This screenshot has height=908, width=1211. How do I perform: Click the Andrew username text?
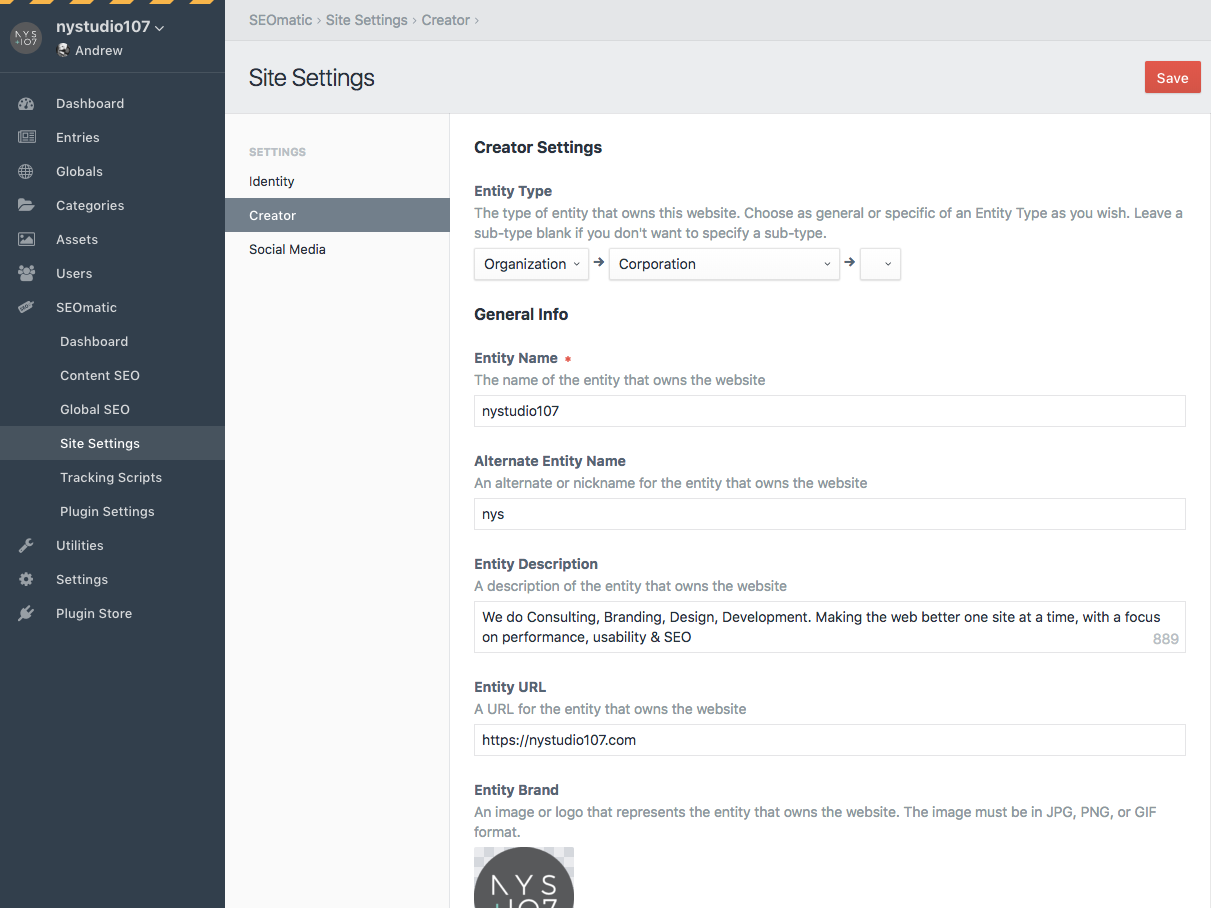99,50
